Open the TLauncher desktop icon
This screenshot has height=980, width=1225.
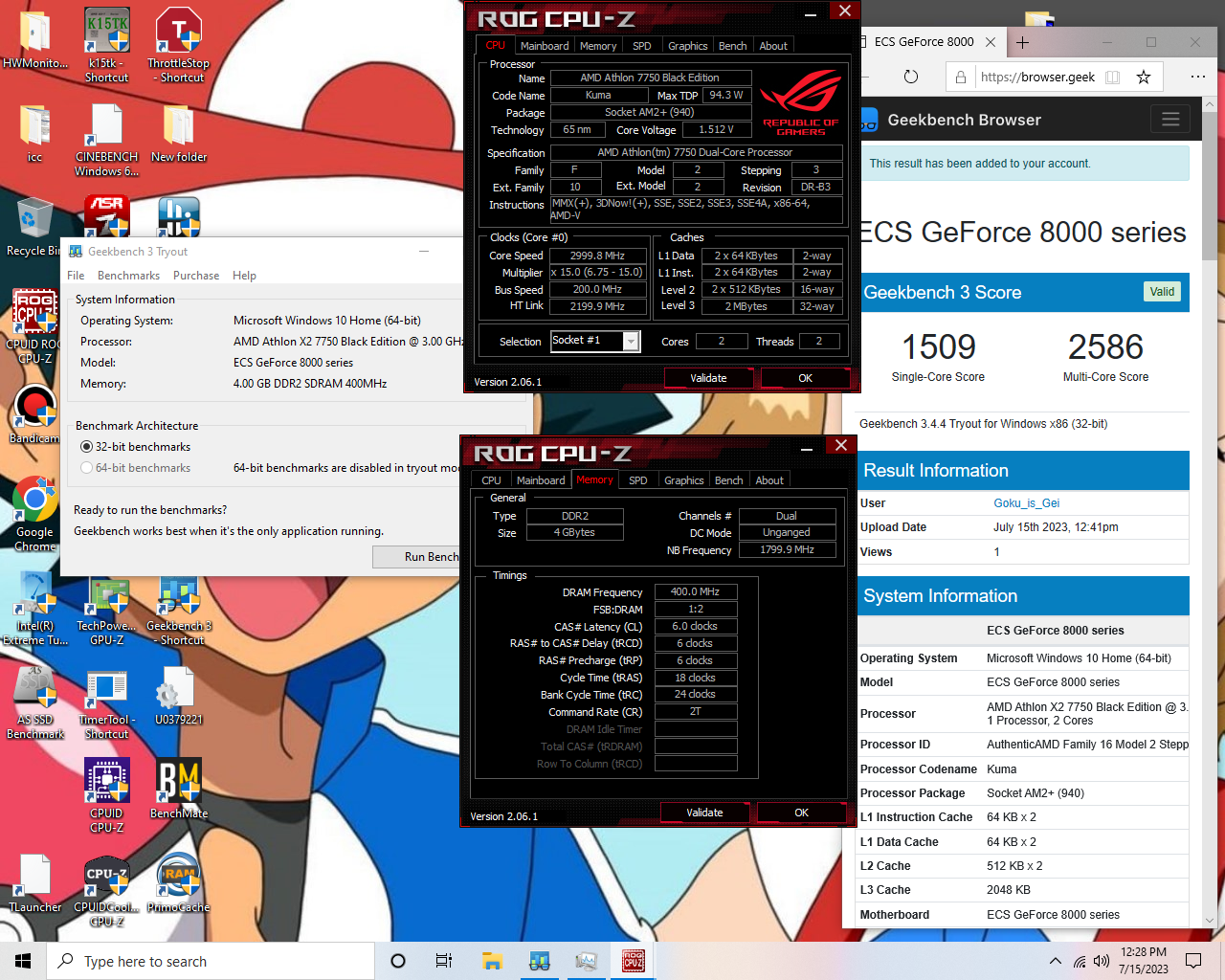point(35,882)
